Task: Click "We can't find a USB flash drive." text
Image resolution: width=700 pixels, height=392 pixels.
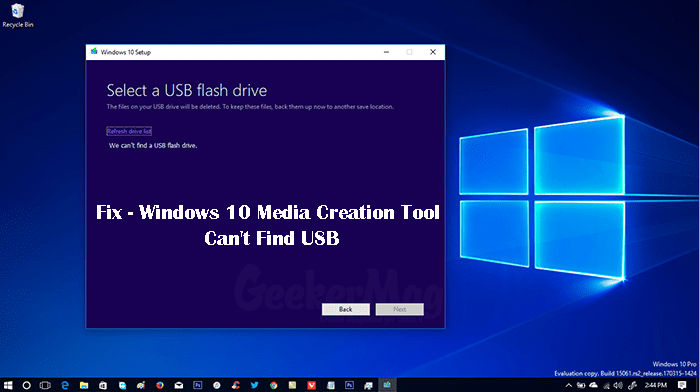Action: (x=153, y=146)
